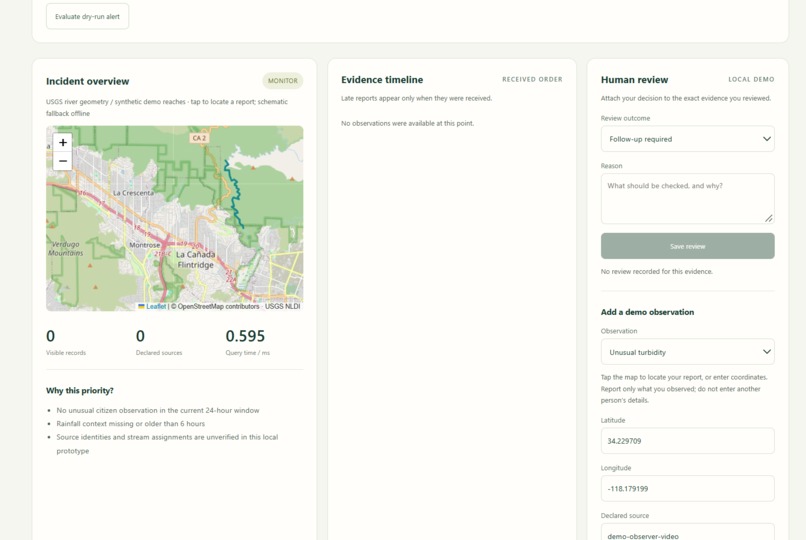Click the Add a demo observation heading

(x=647, y=312)
